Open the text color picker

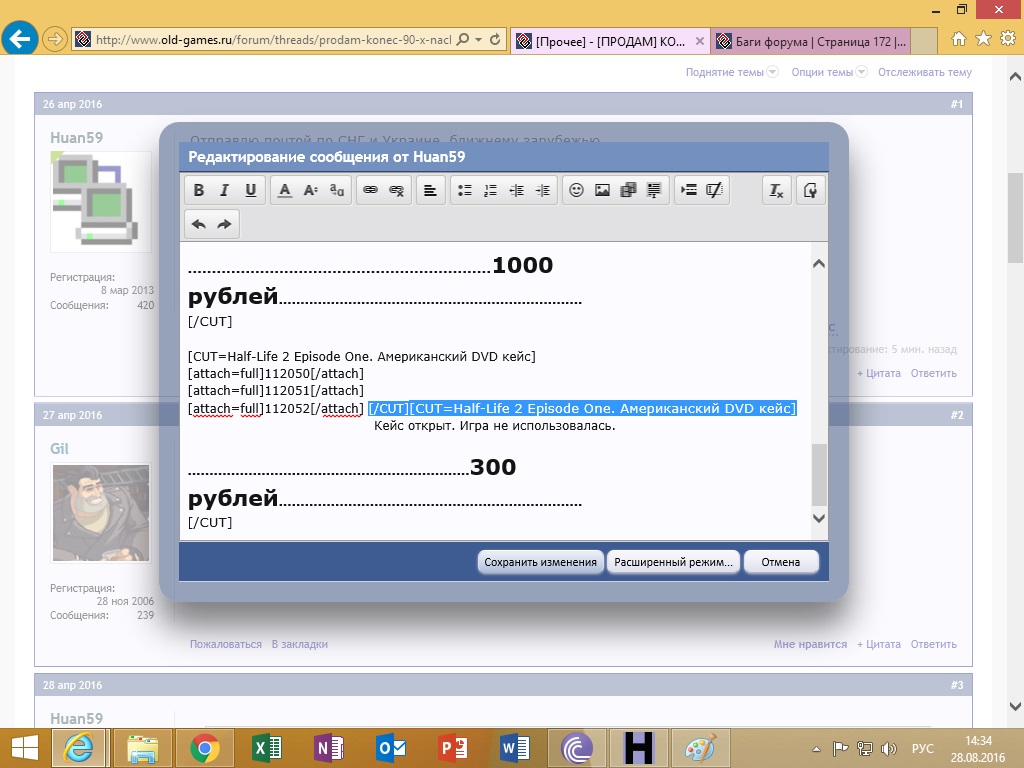pyautogui.click(x=285, y=190)
